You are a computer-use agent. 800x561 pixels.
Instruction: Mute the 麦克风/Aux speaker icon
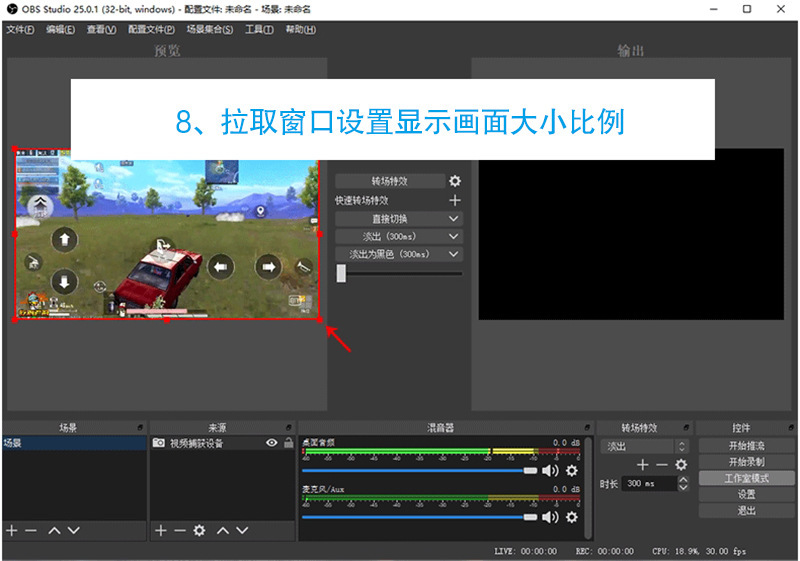[x=549, y=517]
